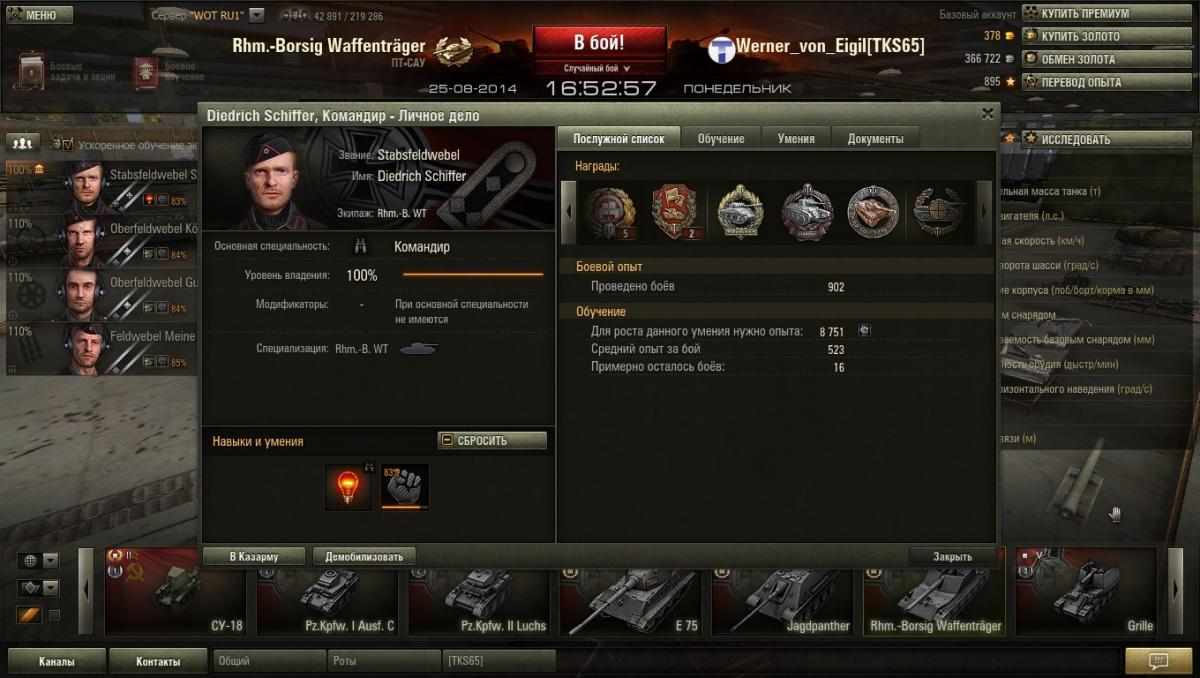The image size is (1200, 678).
Task: Open the Контакты button
Action: [x=158, y=661]
